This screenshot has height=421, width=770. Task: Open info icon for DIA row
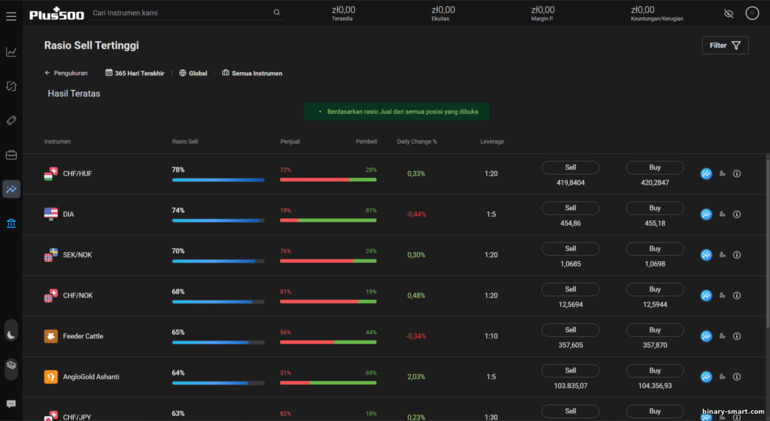coord(737,214)
